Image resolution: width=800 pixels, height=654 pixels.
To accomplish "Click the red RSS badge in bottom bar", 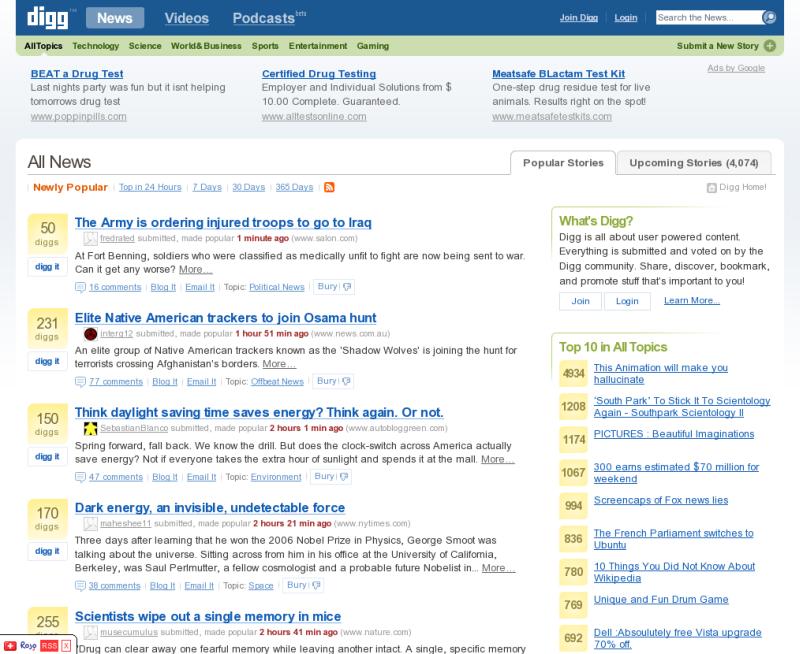I will (49, 646).
